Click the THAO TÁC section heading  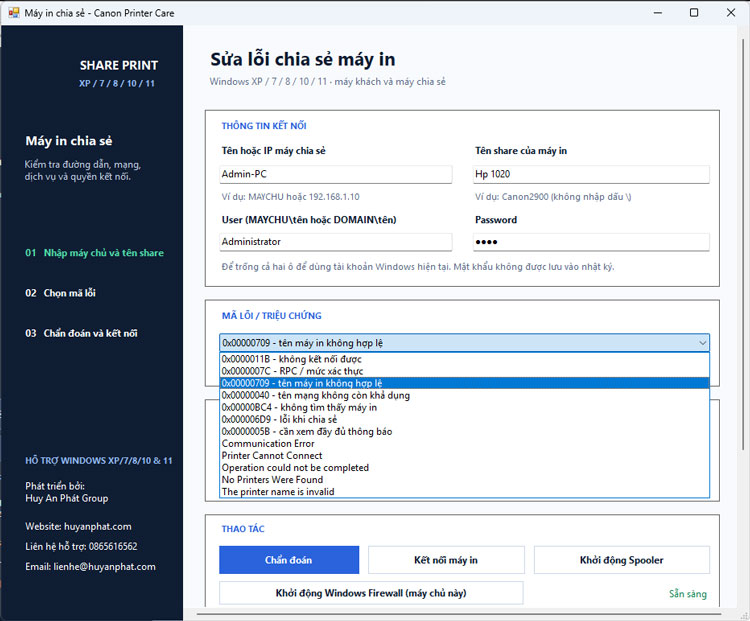click(x=243, y=529)
